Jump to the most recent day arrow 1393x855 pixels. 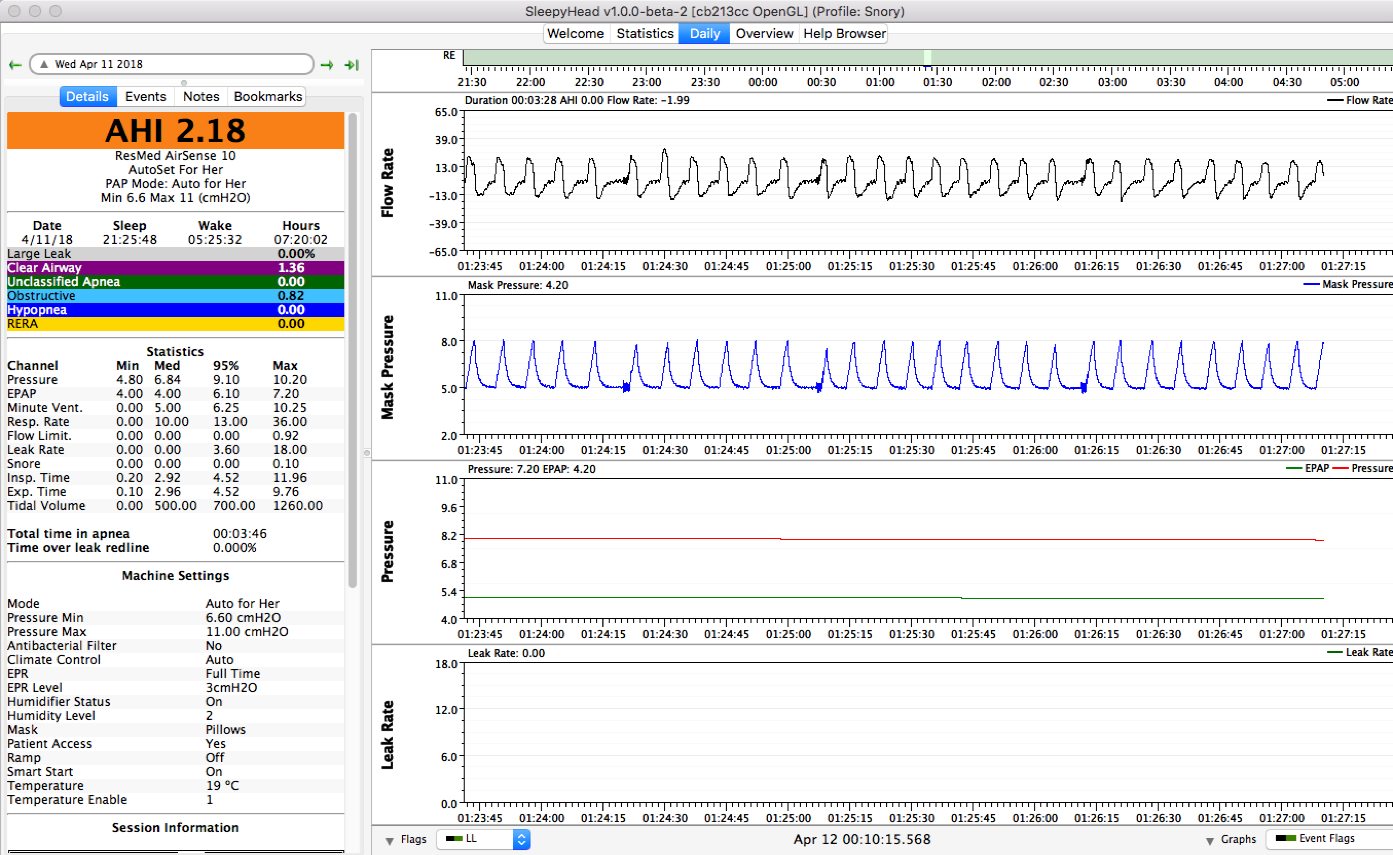pos(351,64)
